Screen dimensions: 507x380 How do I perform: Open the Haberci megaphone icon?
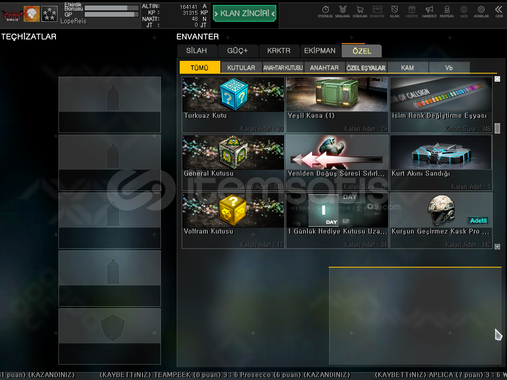429,11
